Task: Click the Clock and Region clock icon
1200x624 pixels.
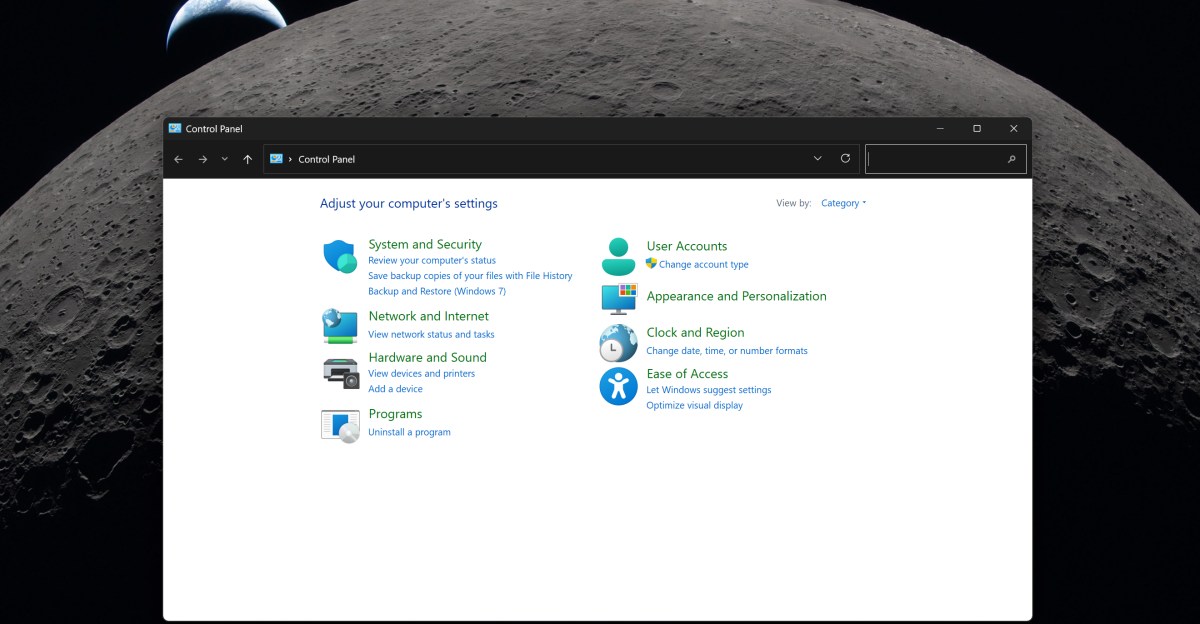Action: coord(617,341)
